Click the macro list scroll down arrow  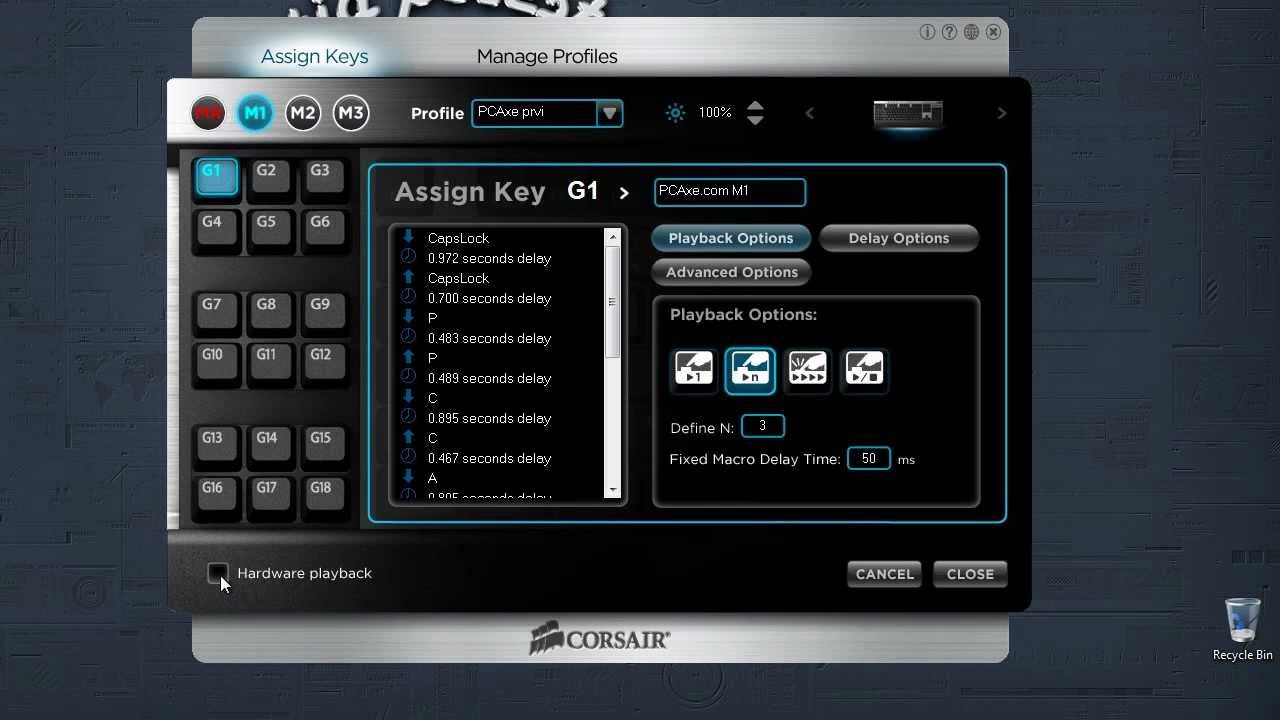coord(612,490)
